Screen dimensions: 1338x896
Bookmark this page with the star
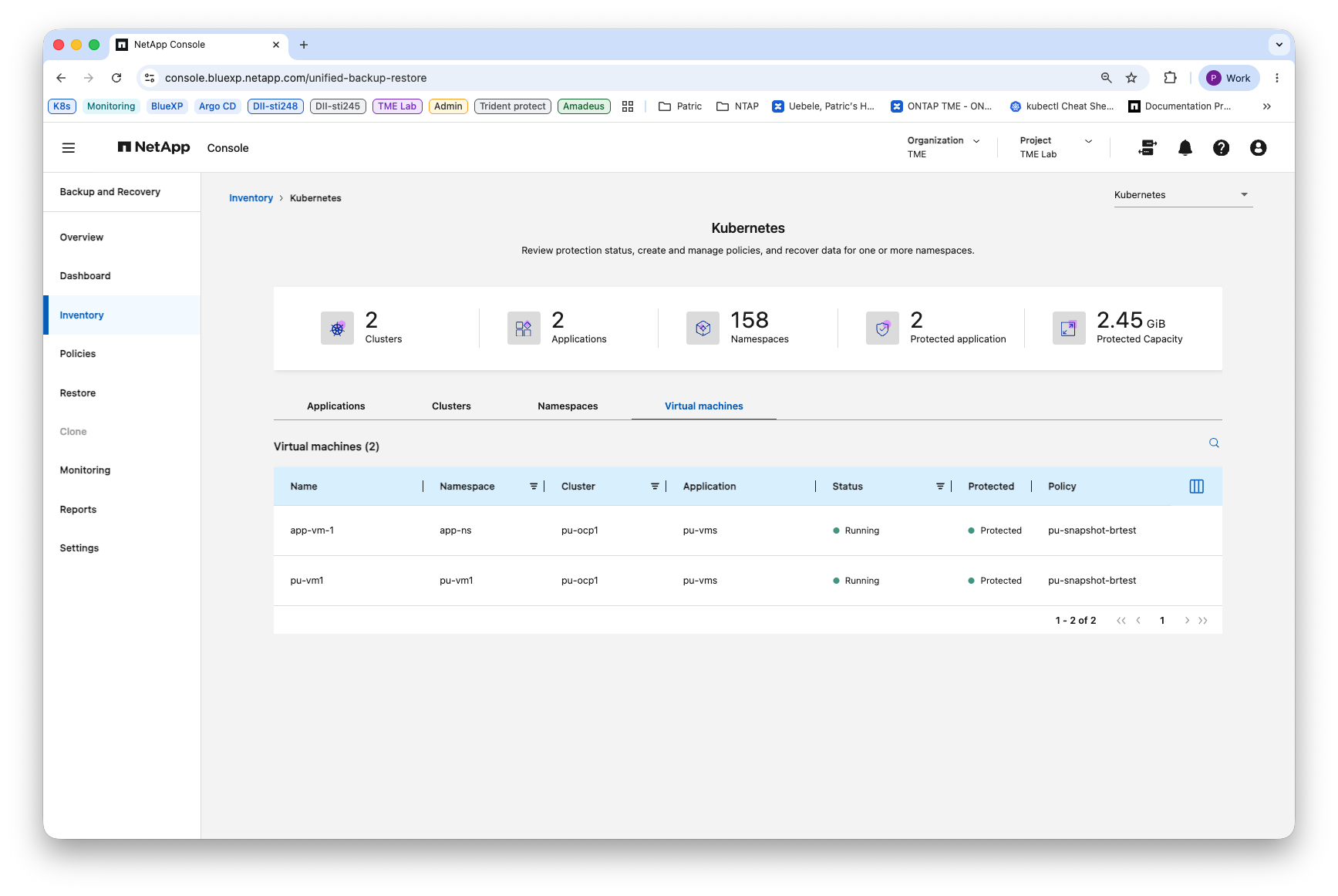1131,78
